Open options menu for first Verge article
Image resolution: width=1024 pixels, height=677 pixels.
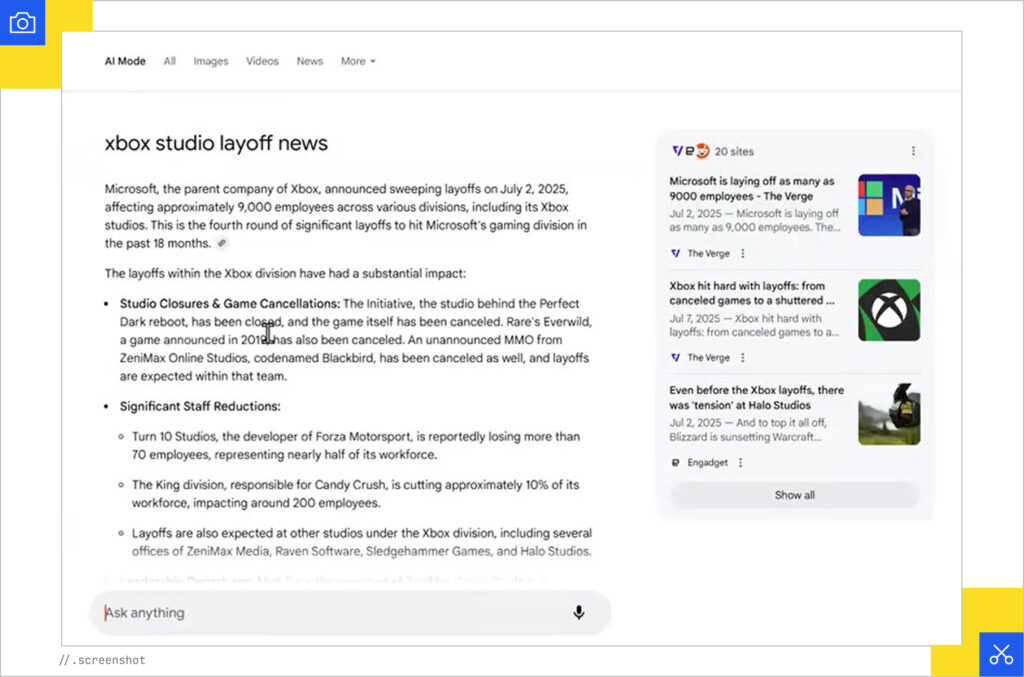click(742, 254)
